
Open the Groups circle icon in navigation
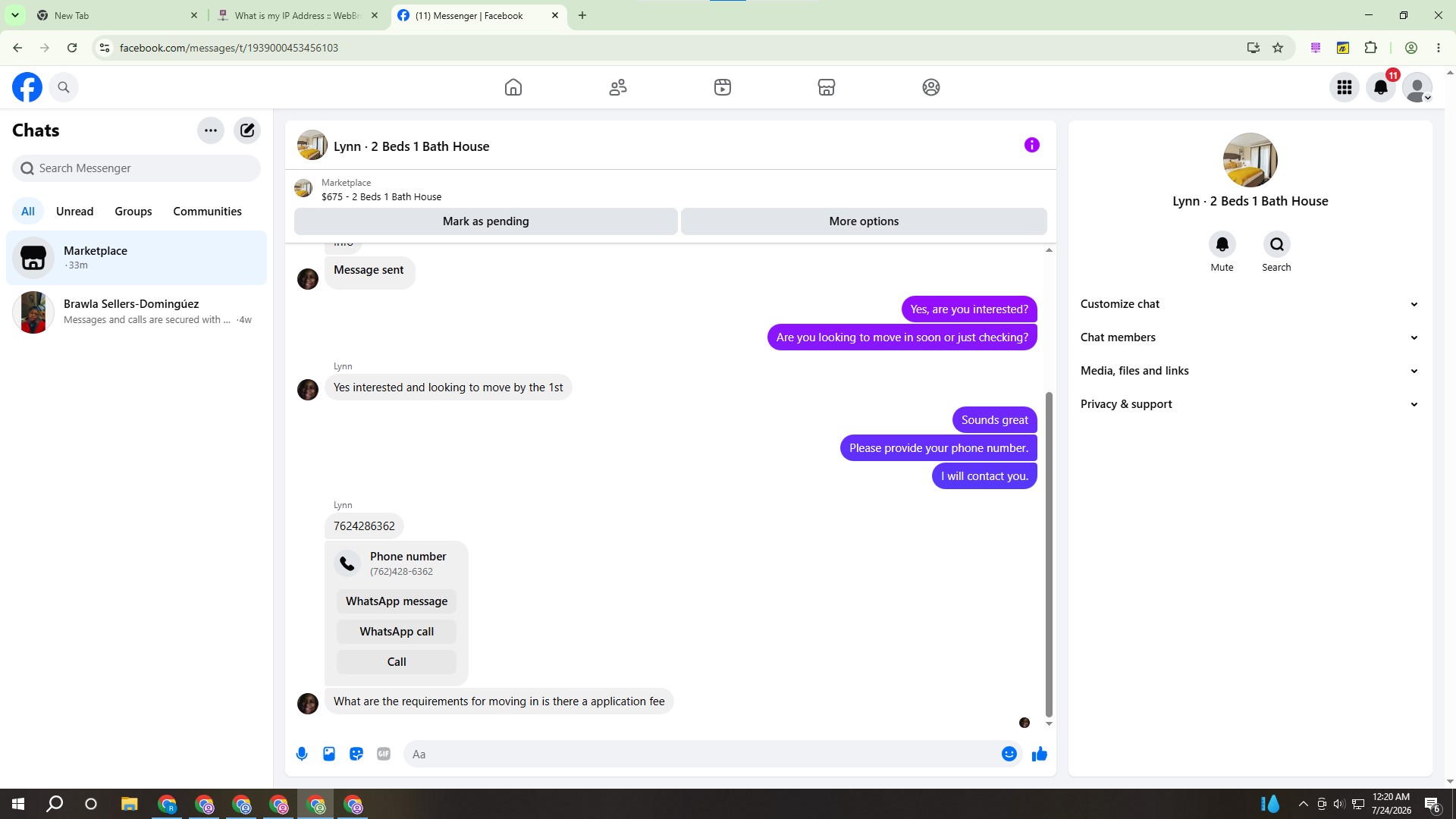(931, 87)
